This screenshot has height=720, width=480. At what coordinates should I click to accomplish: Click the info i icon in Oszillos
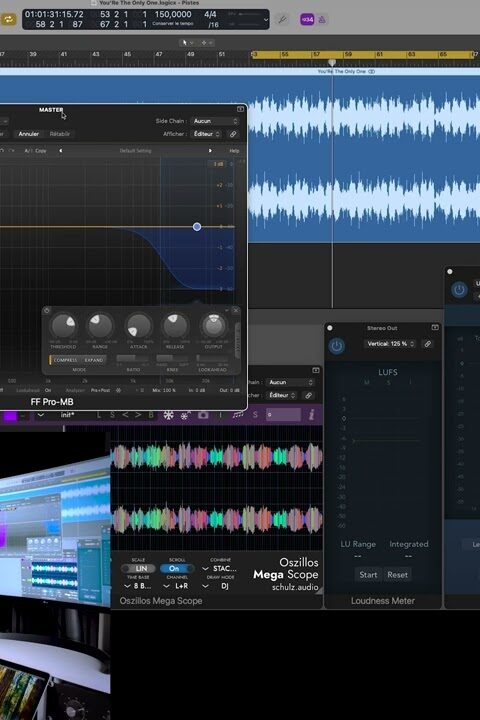coord(311,415)
